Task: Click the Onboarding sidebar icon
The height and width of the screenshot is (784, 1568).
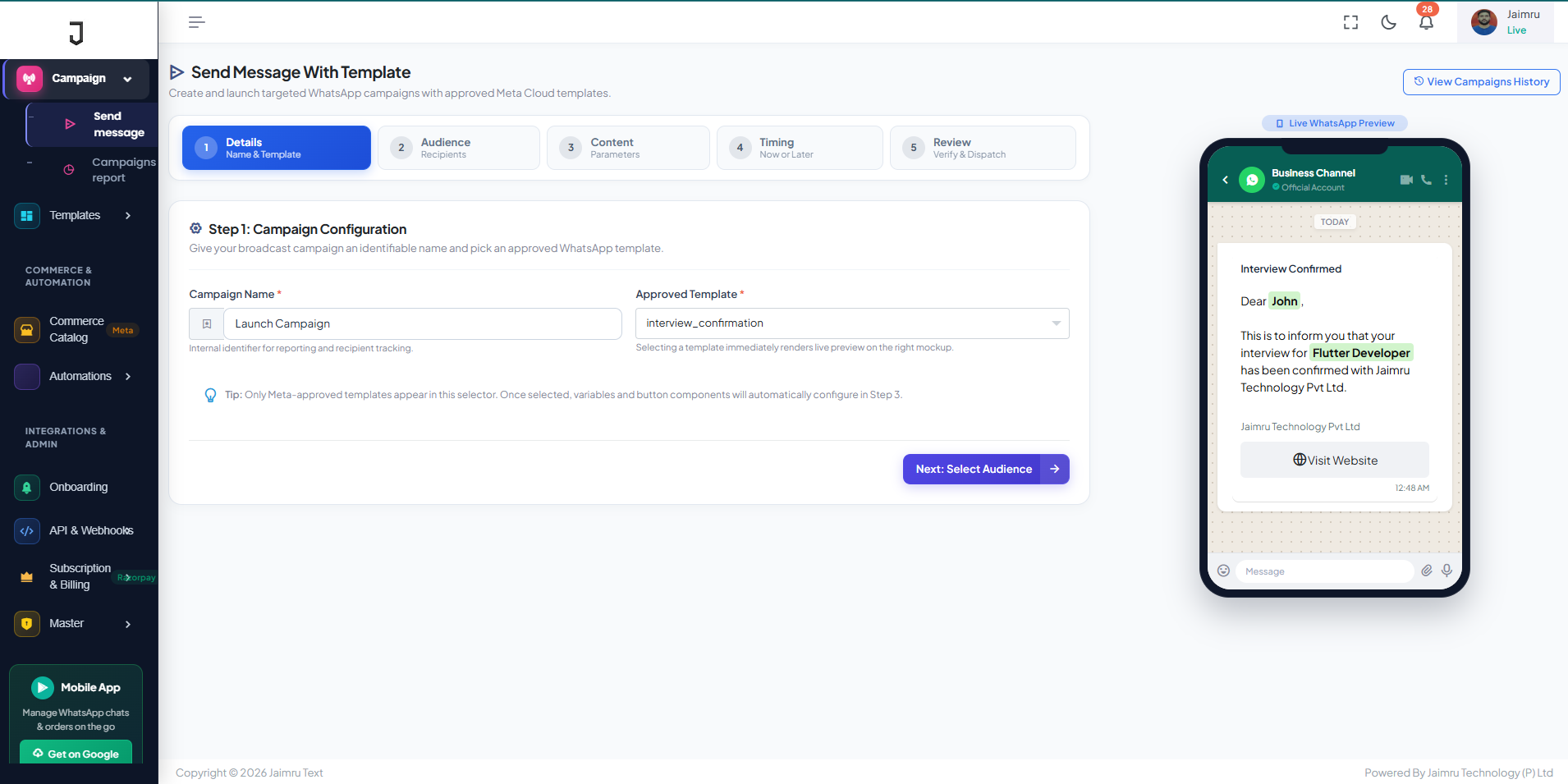Action: coord(27,488)
